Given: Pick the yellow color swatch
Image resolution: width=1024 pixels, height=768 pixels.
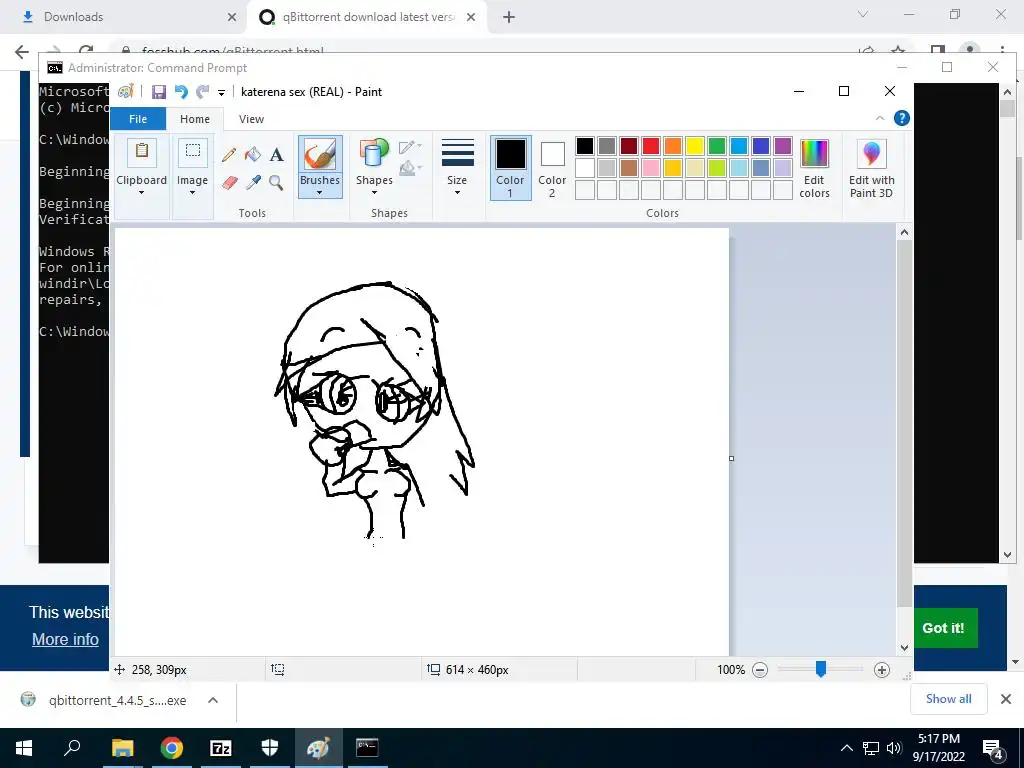Looking at the screenshot, I should [695, 146].
